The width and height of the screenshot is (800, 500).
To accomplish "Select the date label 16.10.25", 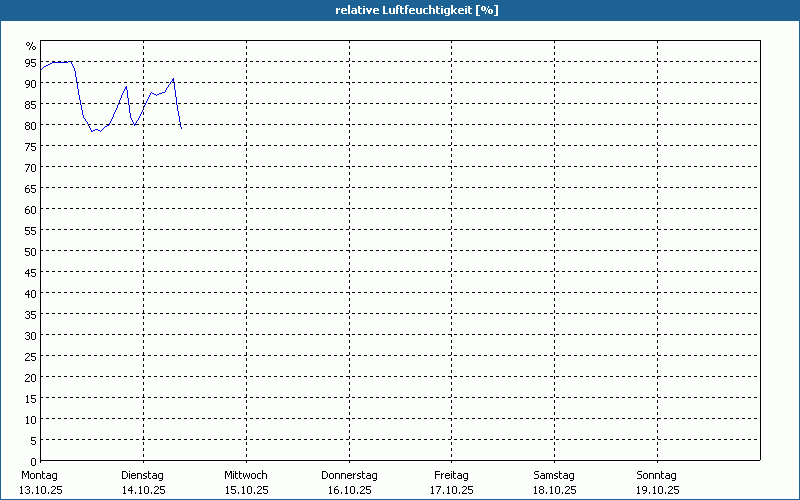I will (349, 490).
